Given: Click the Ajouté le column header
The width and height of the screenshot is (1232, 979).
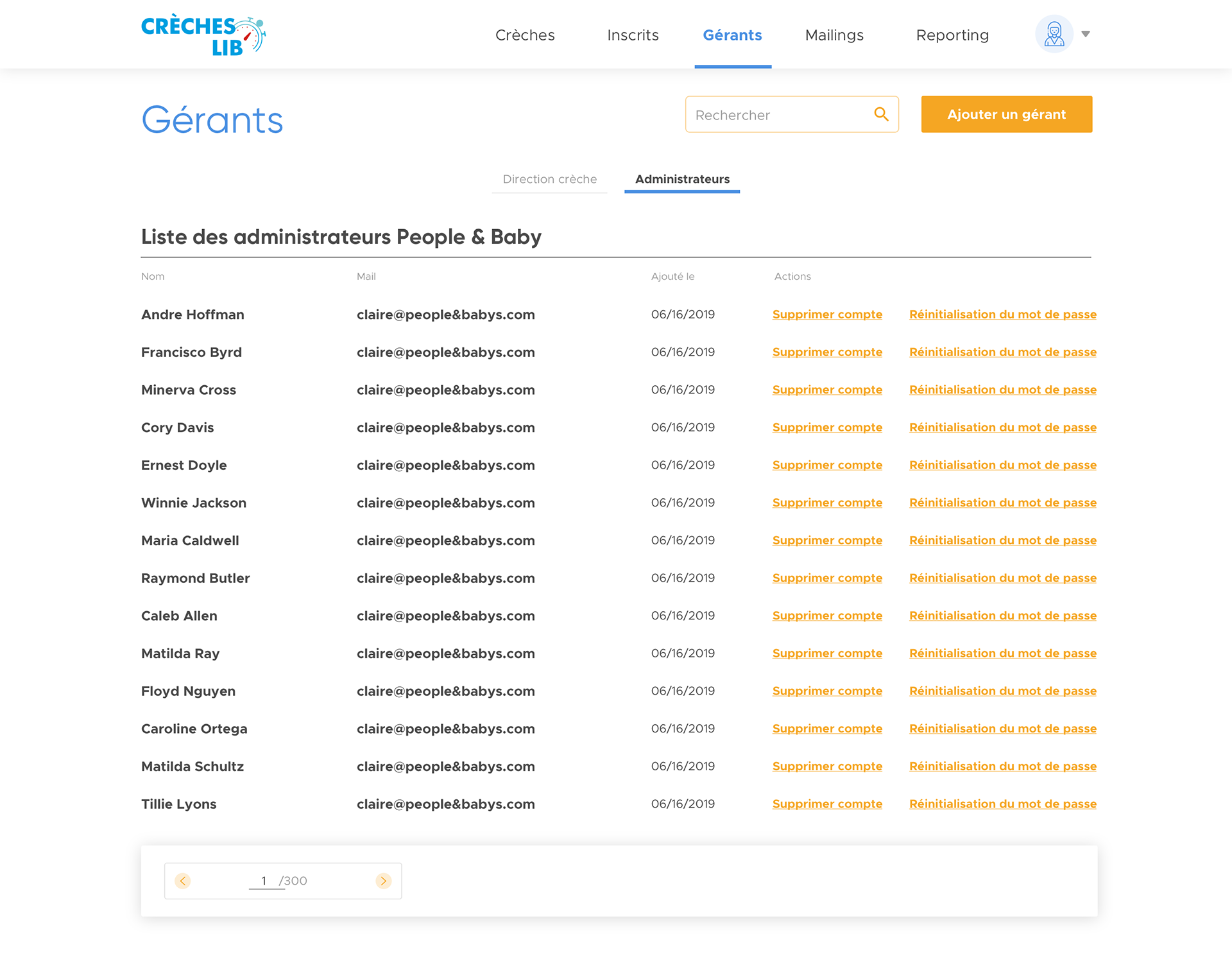Looking at the screenshot, I should coord(672,277).
